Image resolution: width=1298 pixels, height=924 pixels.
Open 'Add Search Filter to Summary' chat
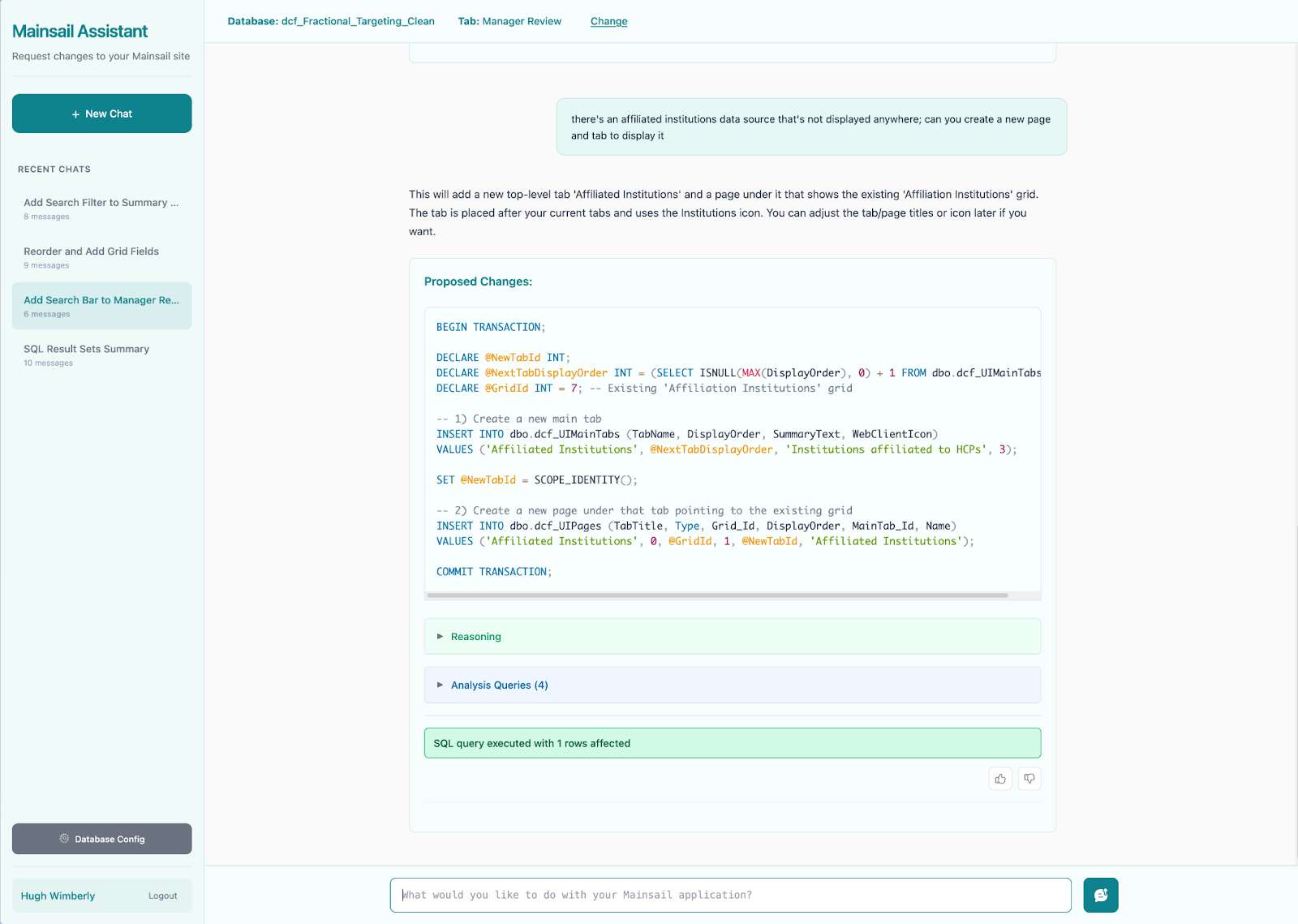coord(102,208)
